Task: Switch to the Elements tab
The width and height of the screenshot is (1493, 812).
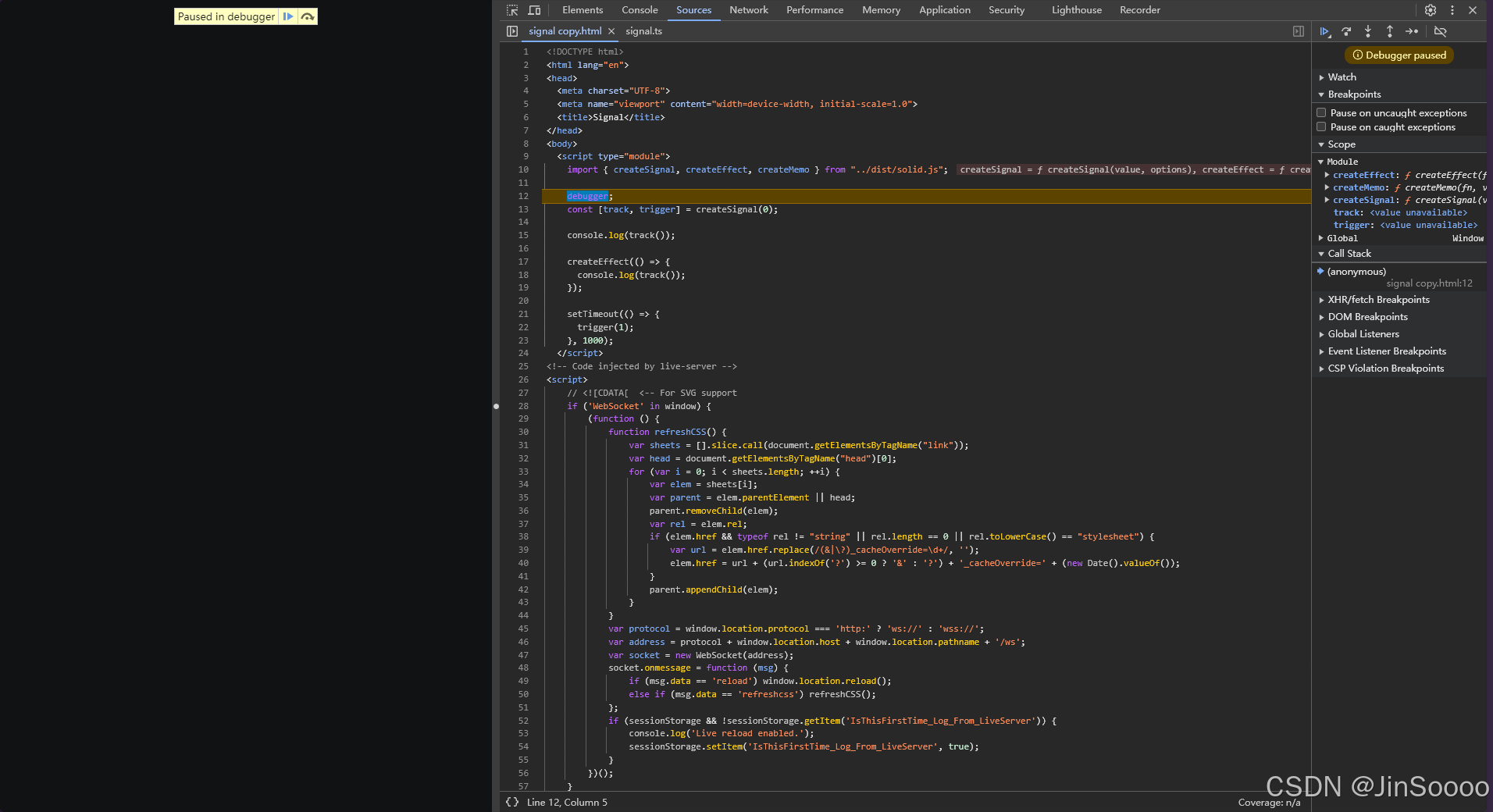Action: click(583, 10)
